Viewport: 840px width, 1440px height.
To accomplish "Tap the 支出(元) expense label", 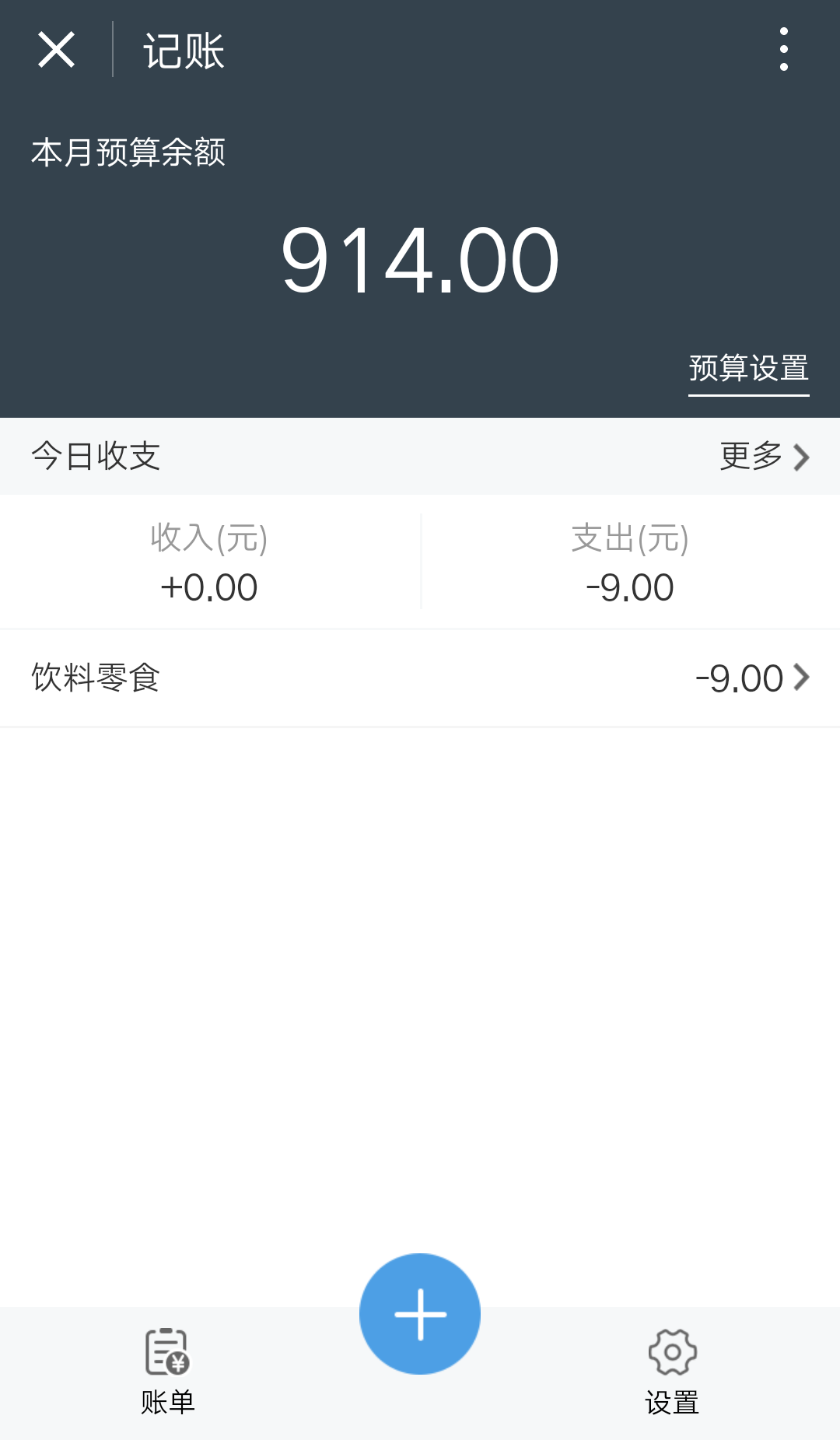I will 630,538.
